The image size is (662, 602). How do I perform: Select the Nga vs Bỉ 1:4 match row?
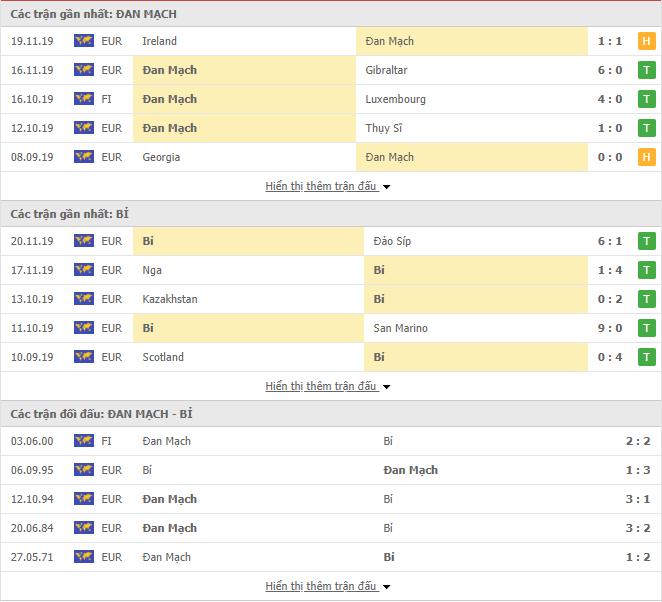pos(331,270)
